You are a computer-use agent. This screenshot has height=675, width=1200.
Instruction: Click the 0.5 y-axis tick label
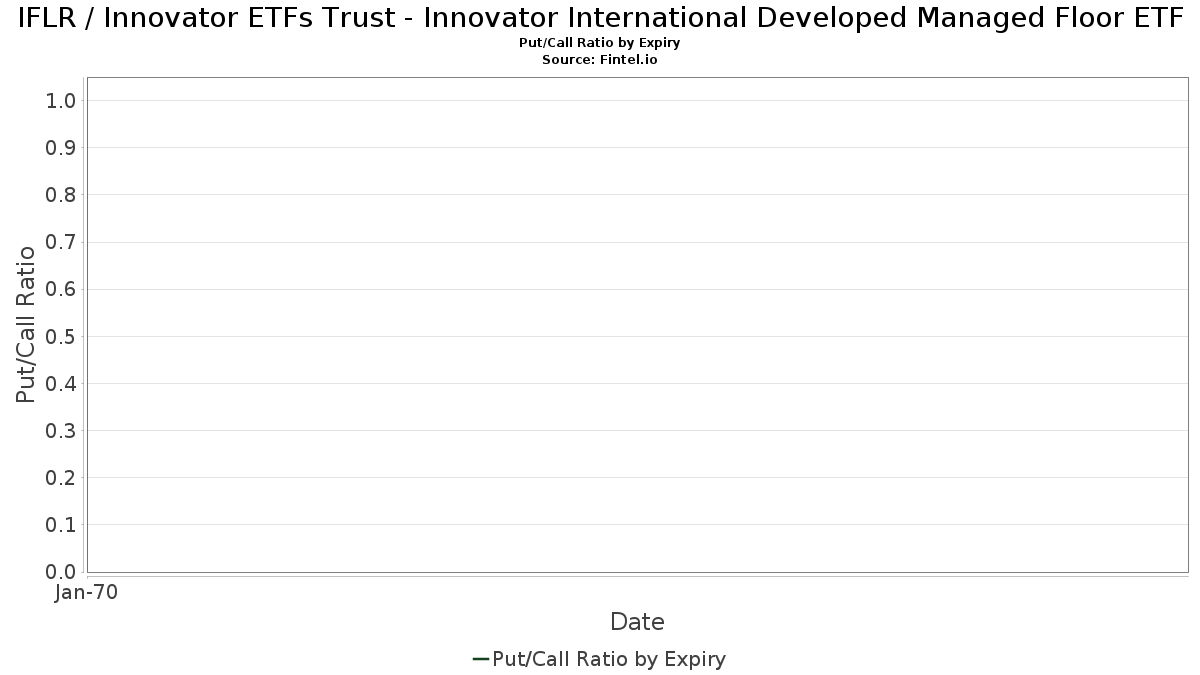pos(61,336)
